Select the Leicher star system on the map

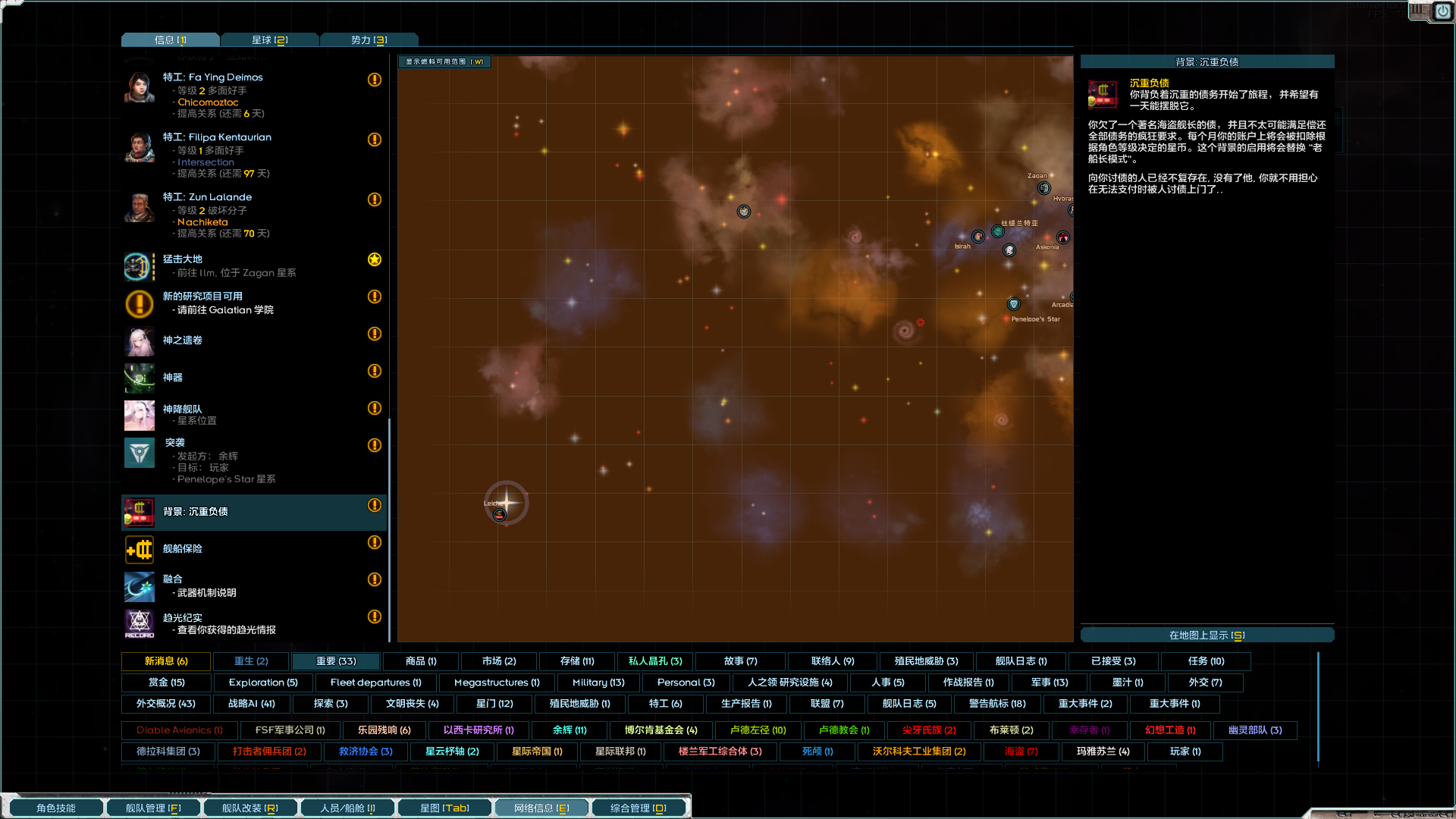click(x=506, y=503)
